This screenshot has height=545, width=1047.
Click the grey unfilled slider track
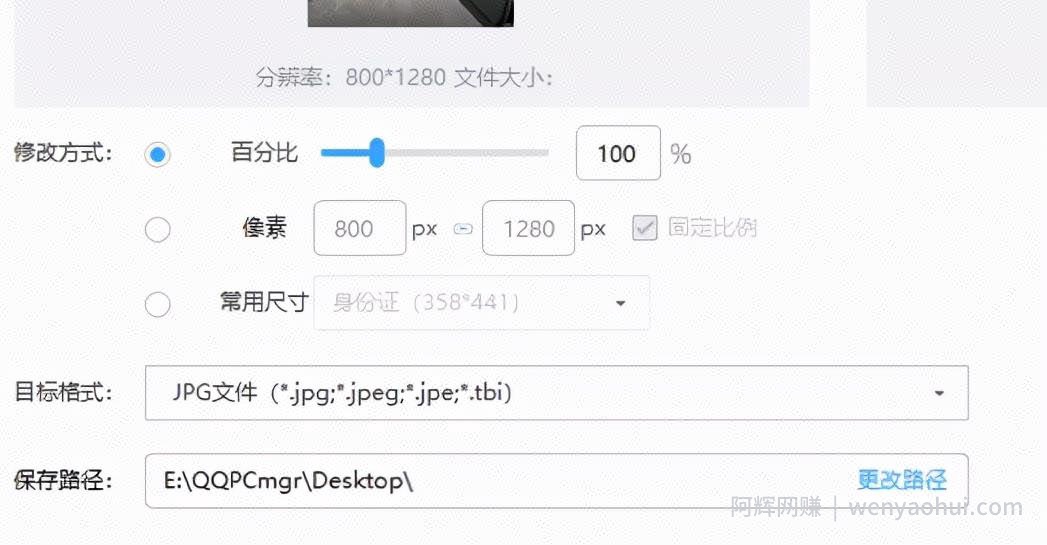[467, 153]
